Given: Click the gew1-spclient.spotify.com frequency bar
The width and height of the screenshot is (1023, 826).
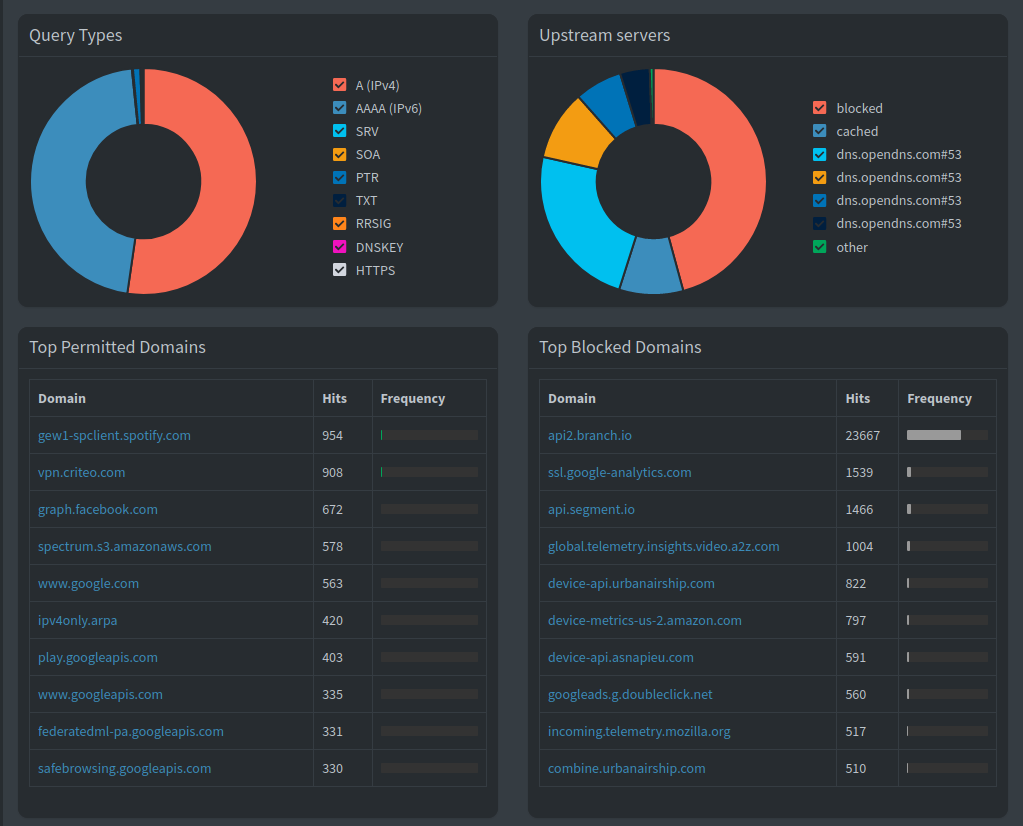Looking at the screenshot, I should tap(429, 435).
